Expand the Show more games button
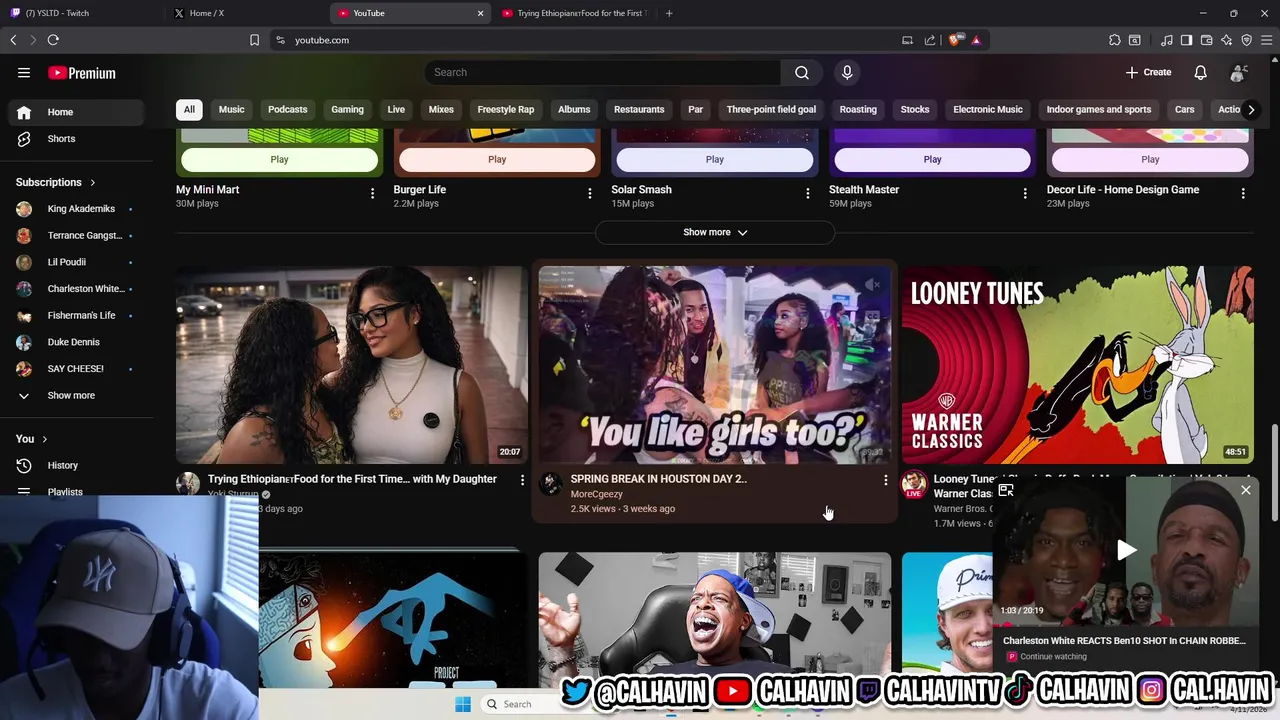Screen dimensions: 1280x720 715,232
